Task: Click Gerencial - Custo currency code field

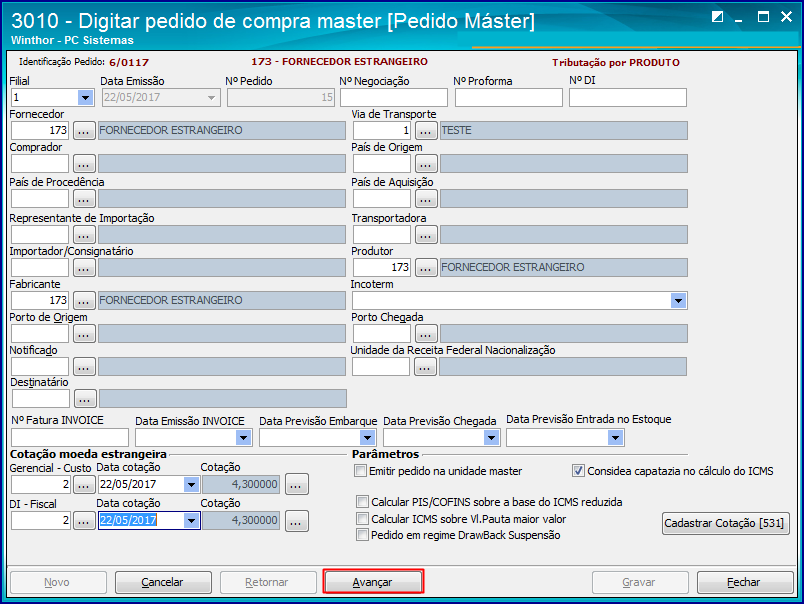Action: 41,485
